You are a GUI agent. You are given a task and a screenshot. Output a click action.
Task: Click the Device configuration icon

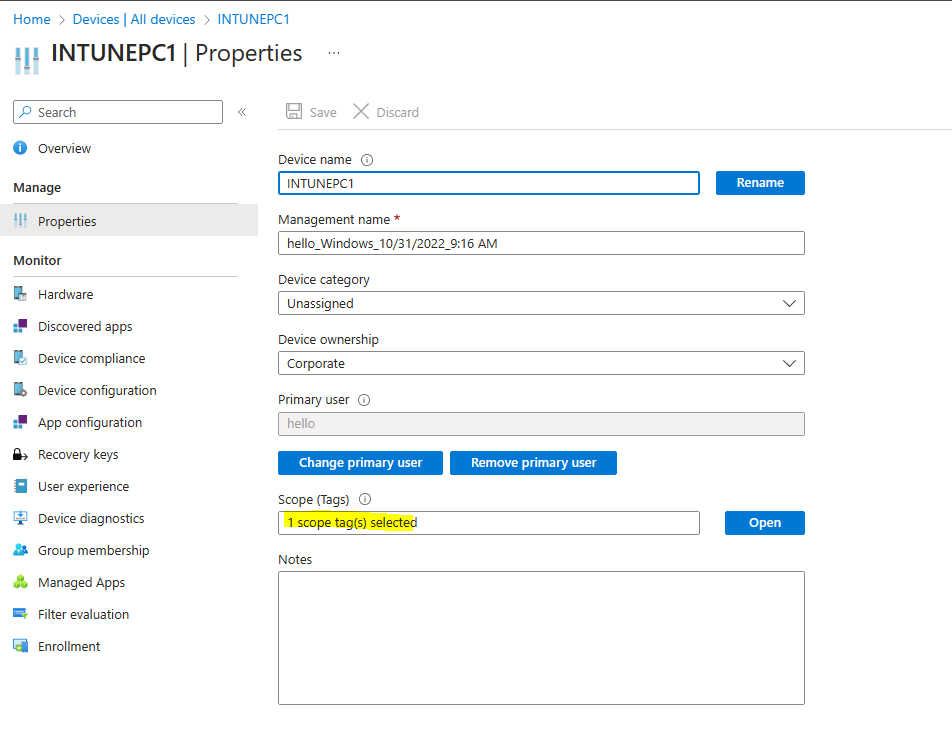click(x=21, y=390)
